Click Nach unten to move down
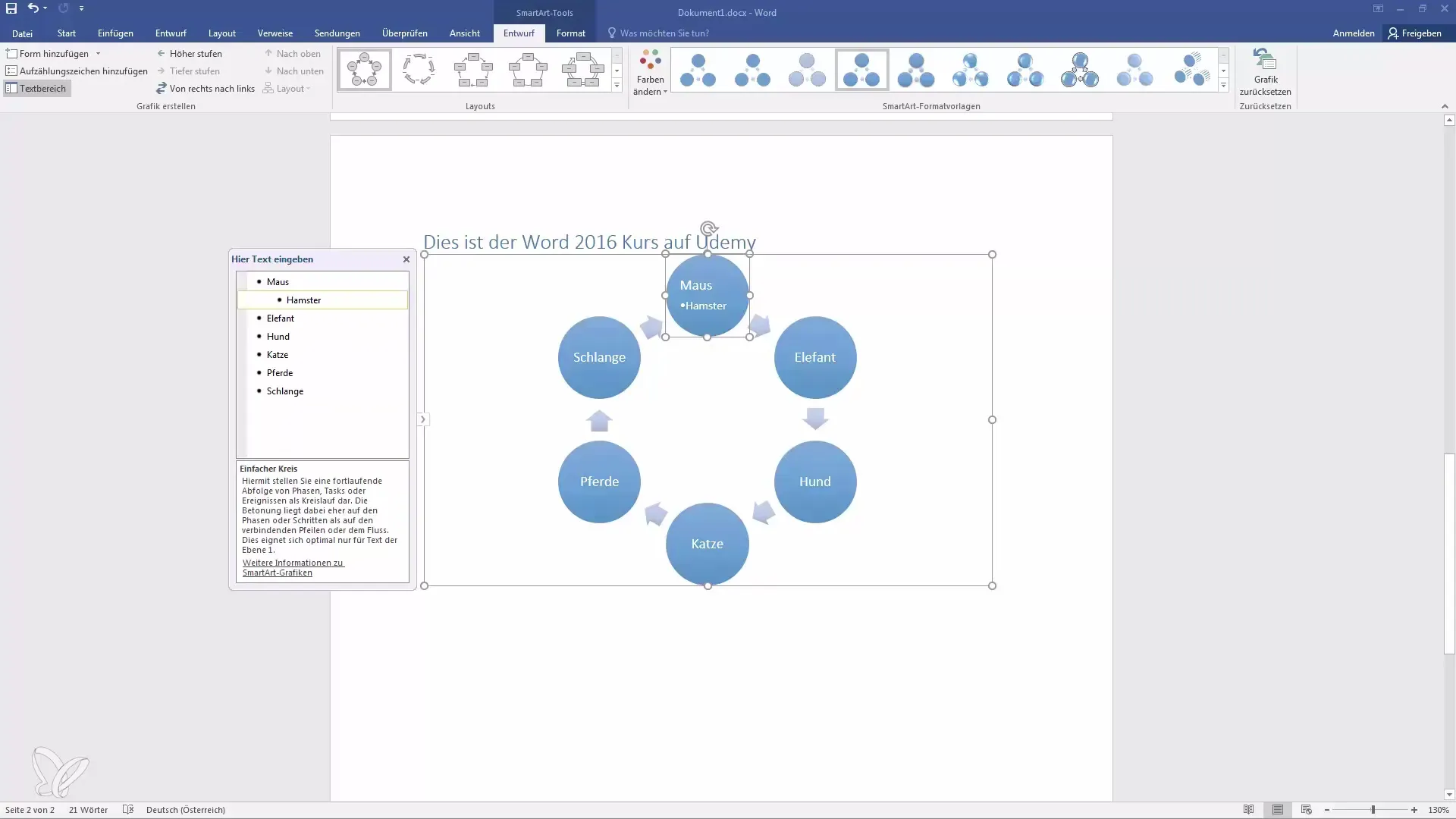Viewport: 1456px width, 819px height. [x=294, y=71]
